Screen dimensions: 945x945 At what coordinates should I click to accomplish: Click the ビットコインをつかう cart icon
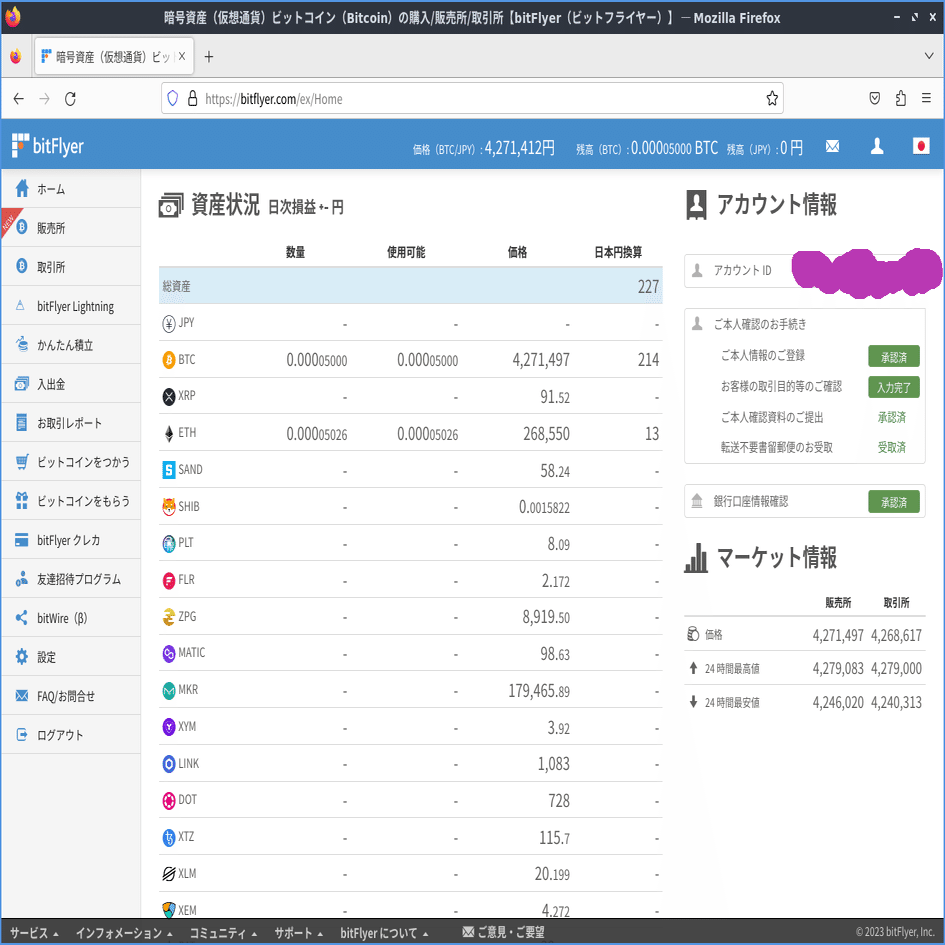pyautogui.click(x=22, y=462)
